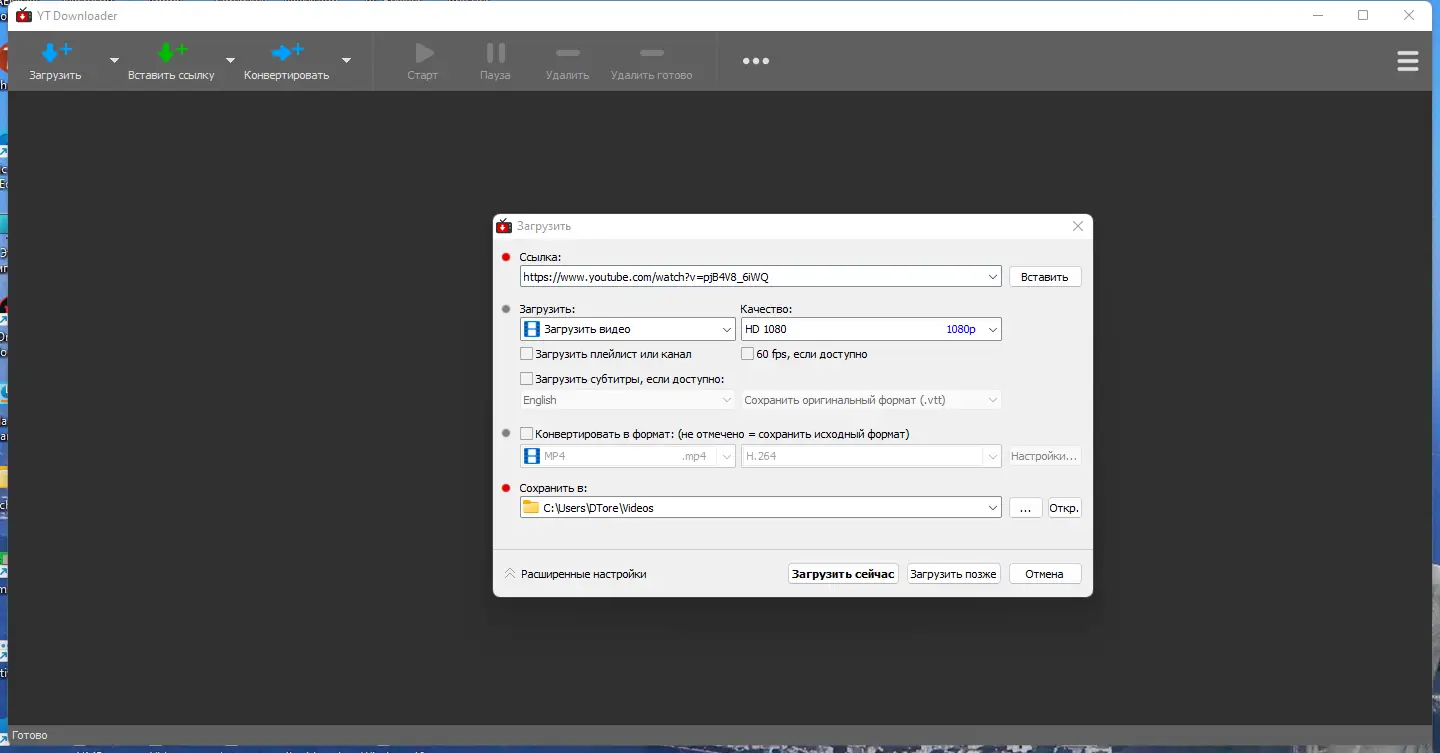1440x753 pixels.
Task: Click the Вставить ссылку toolbar icon
Action: coord(171,60)
